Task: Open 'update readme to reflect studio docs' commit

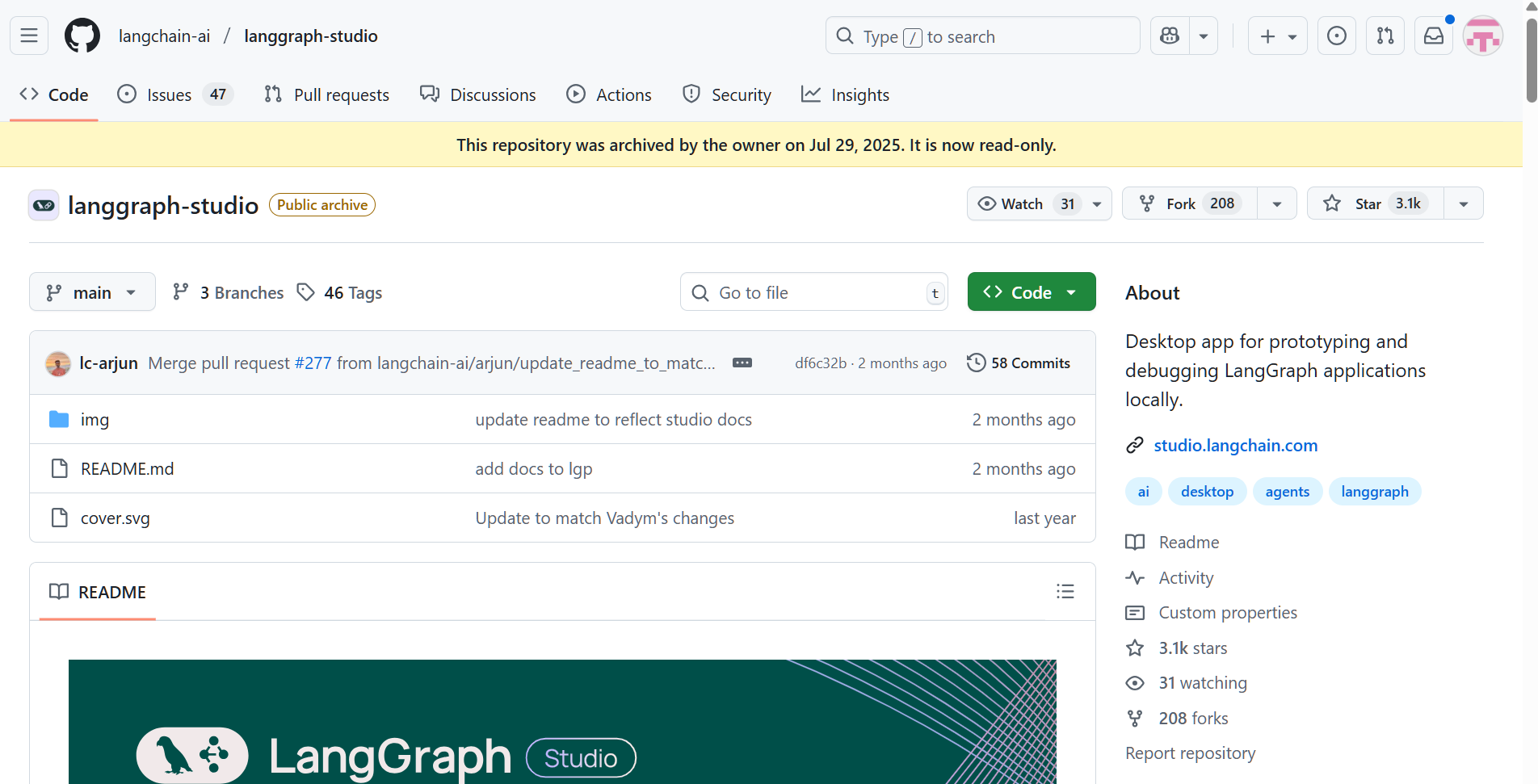Action: (613, 420)
